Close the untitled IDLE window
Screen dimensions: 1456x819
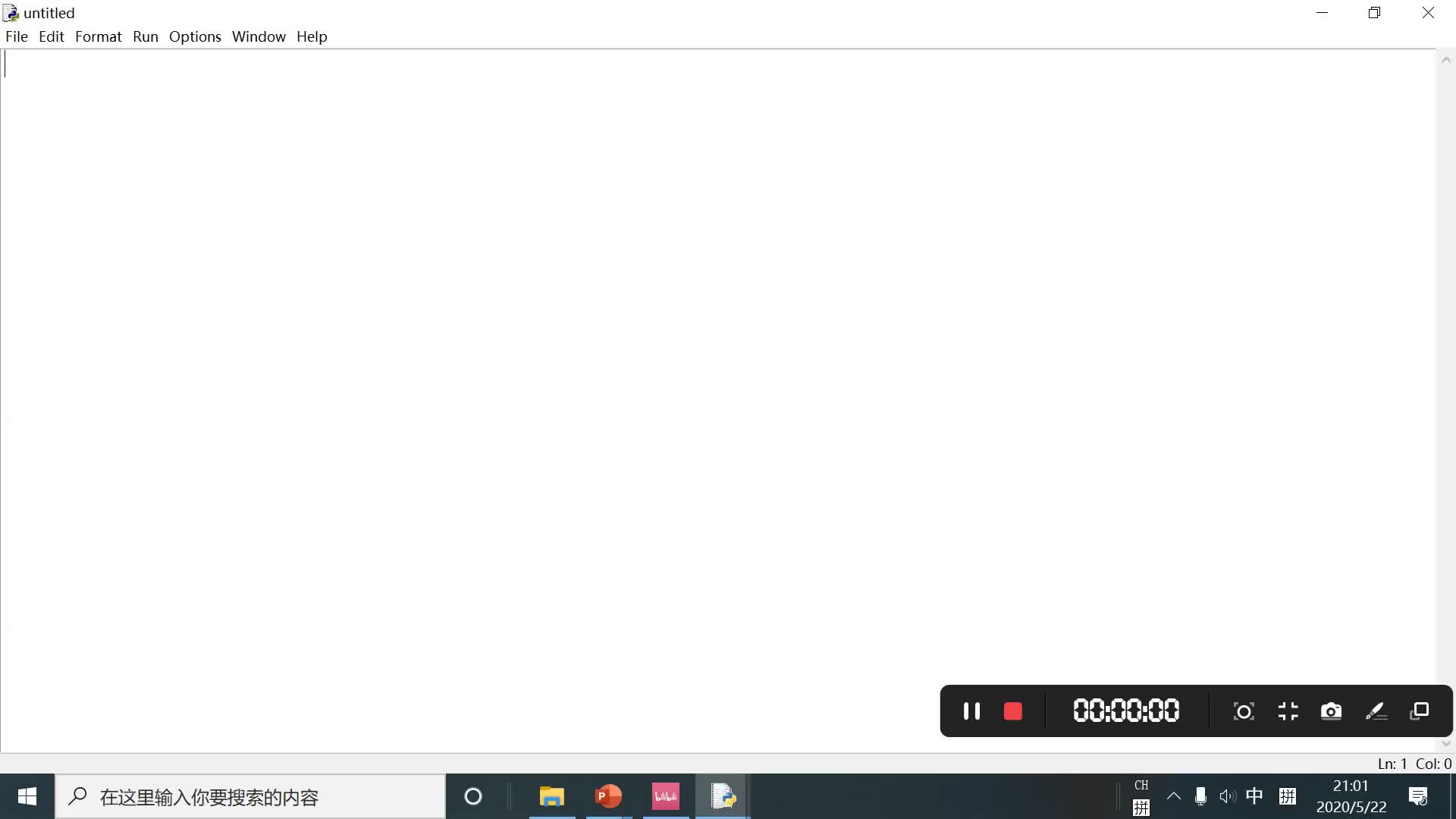[x=1428, y=13]
